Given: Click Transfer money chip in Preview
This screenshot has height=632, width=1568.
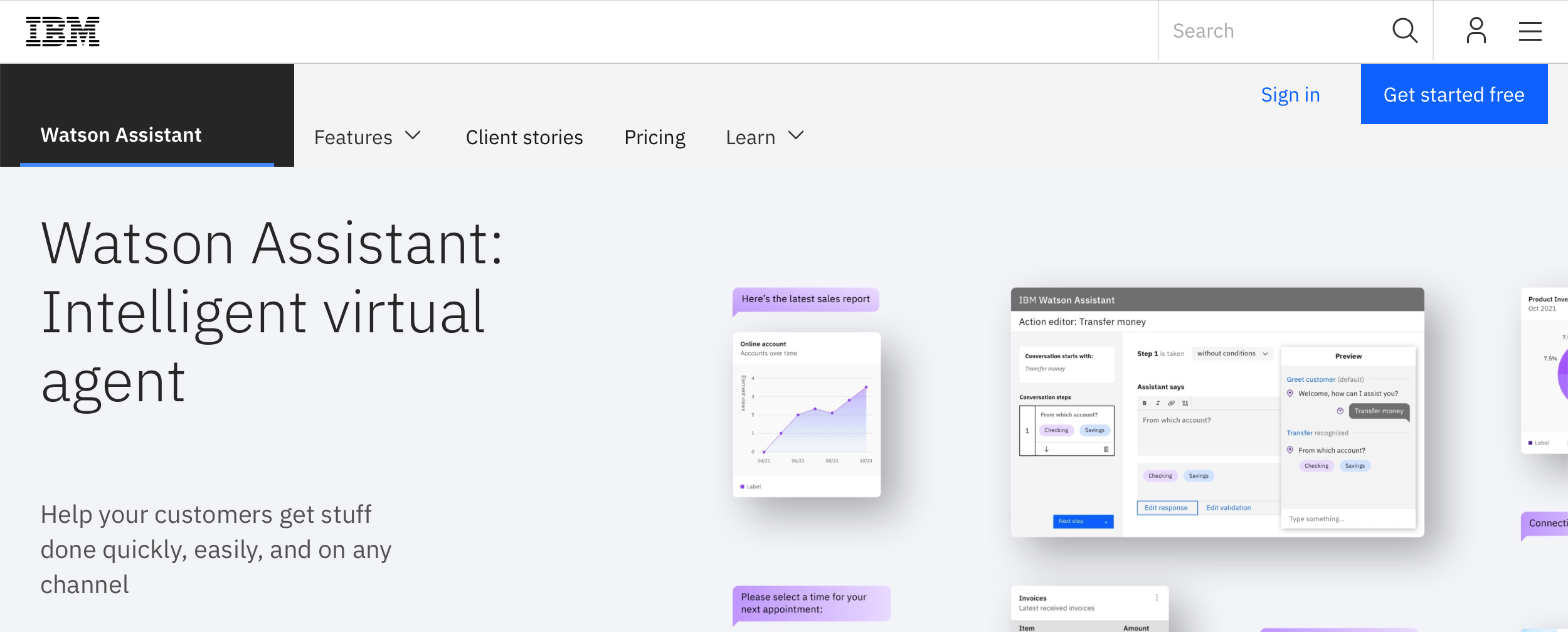Looking at the screenshot, I should [x=1379, y=411].
